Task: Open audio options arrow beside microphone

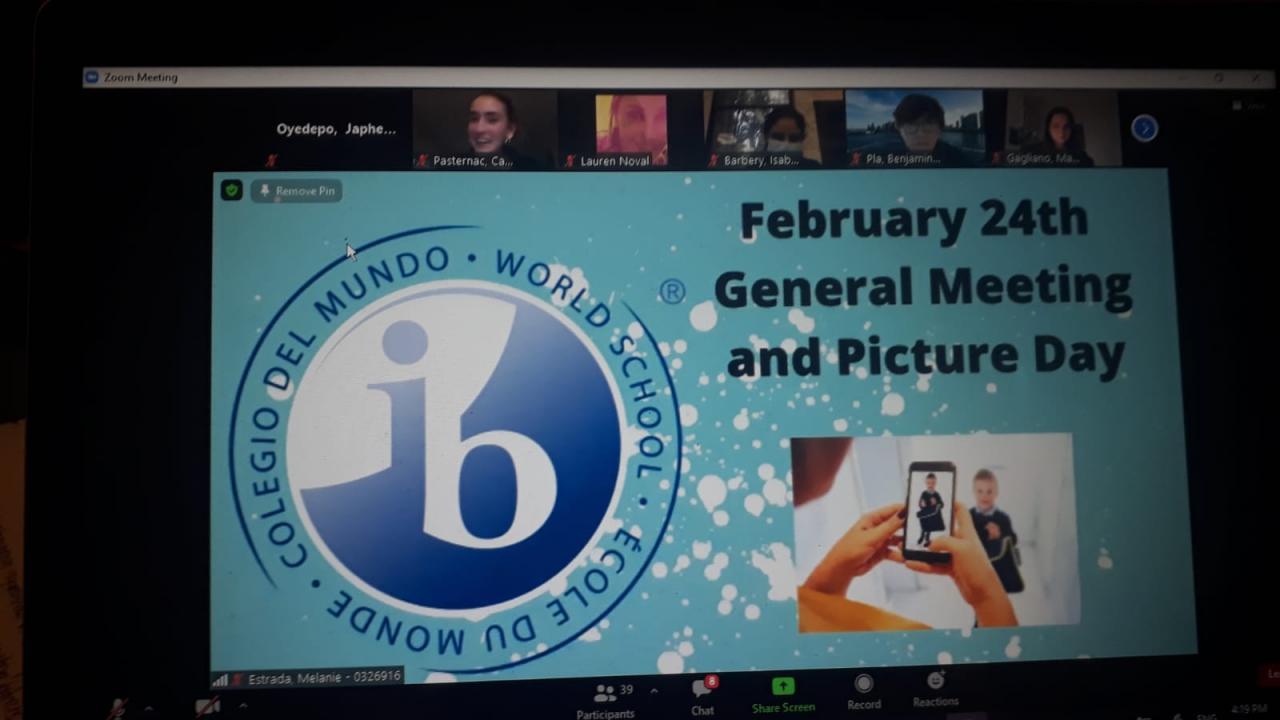Action: click(149, 708)
